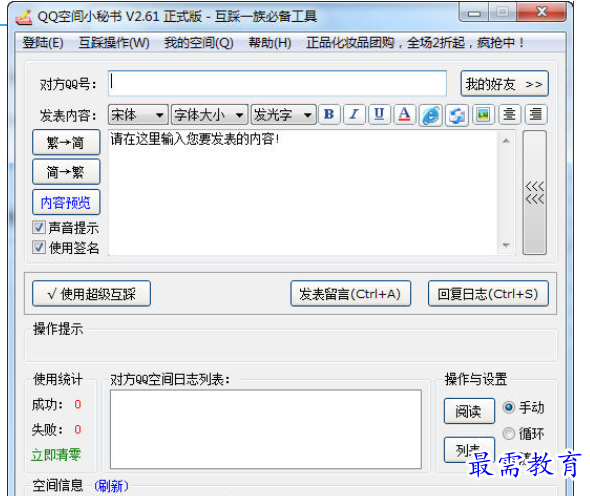
Task: Select the 循环 radio option
Action: coord(508,434)
